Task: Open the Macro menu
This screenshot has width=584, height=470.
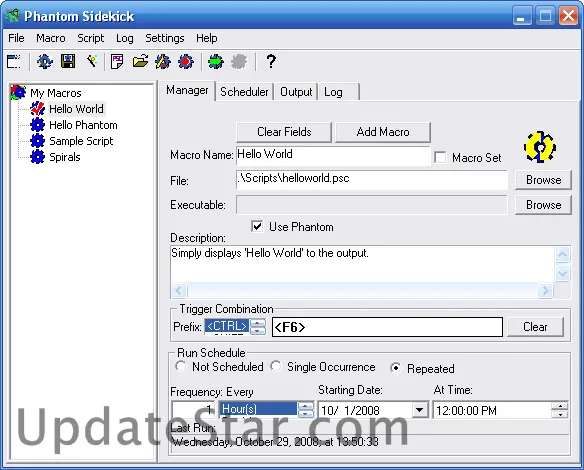Action: [x=51, y=38]
